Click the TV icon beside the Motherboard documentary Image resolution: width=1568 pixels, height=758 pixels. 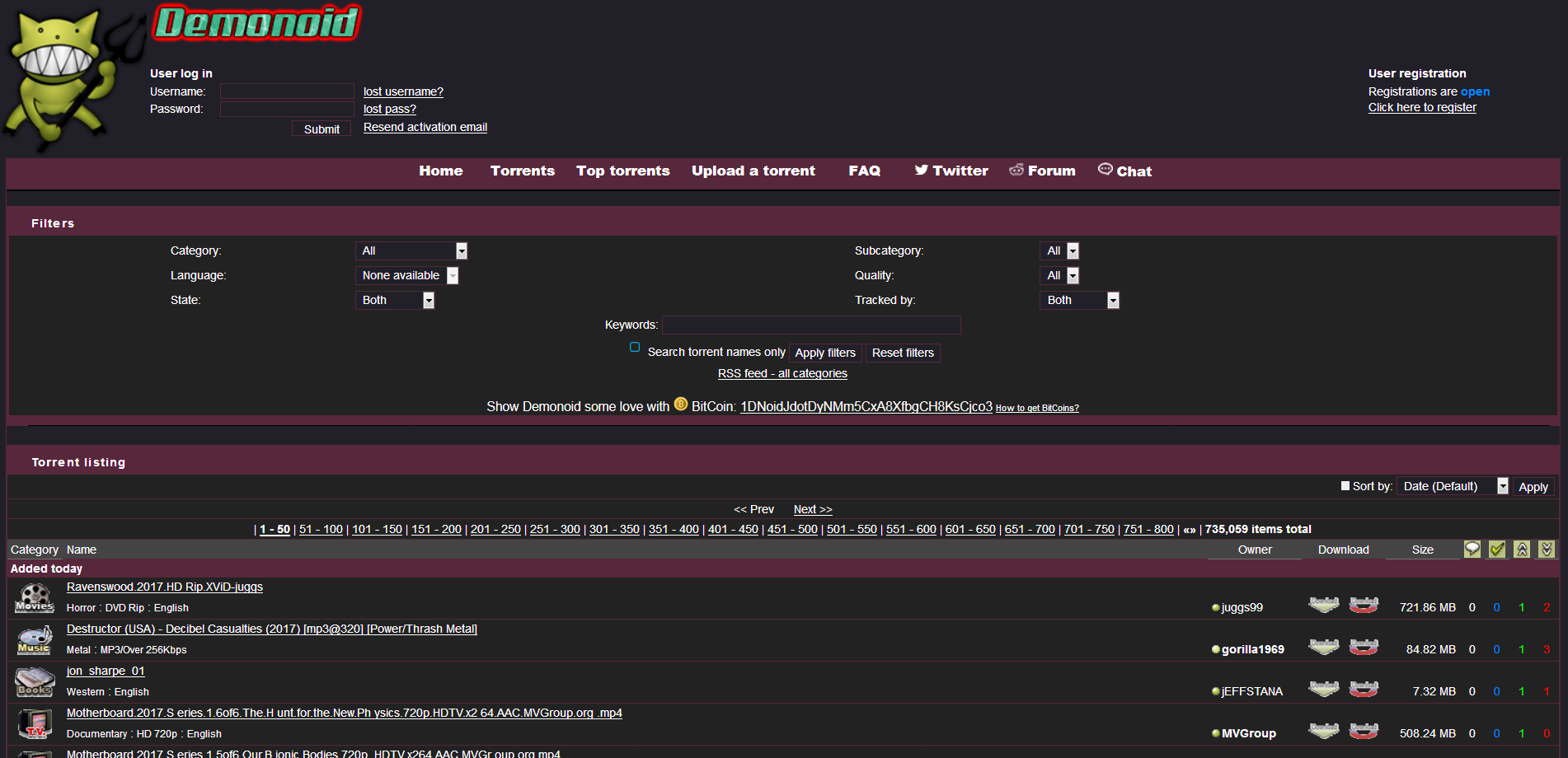coord(34,724)
